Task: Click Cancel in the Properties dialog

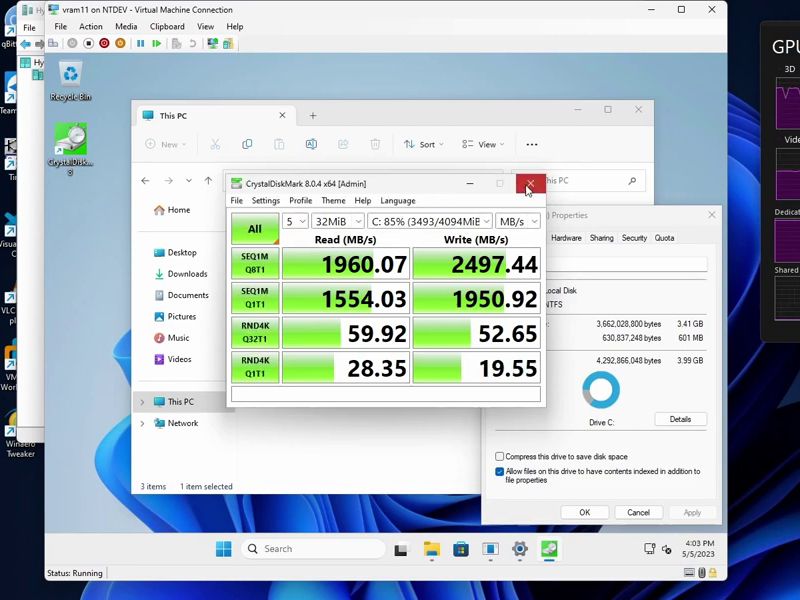Action: pyautogui.click(x=638, y=512)
